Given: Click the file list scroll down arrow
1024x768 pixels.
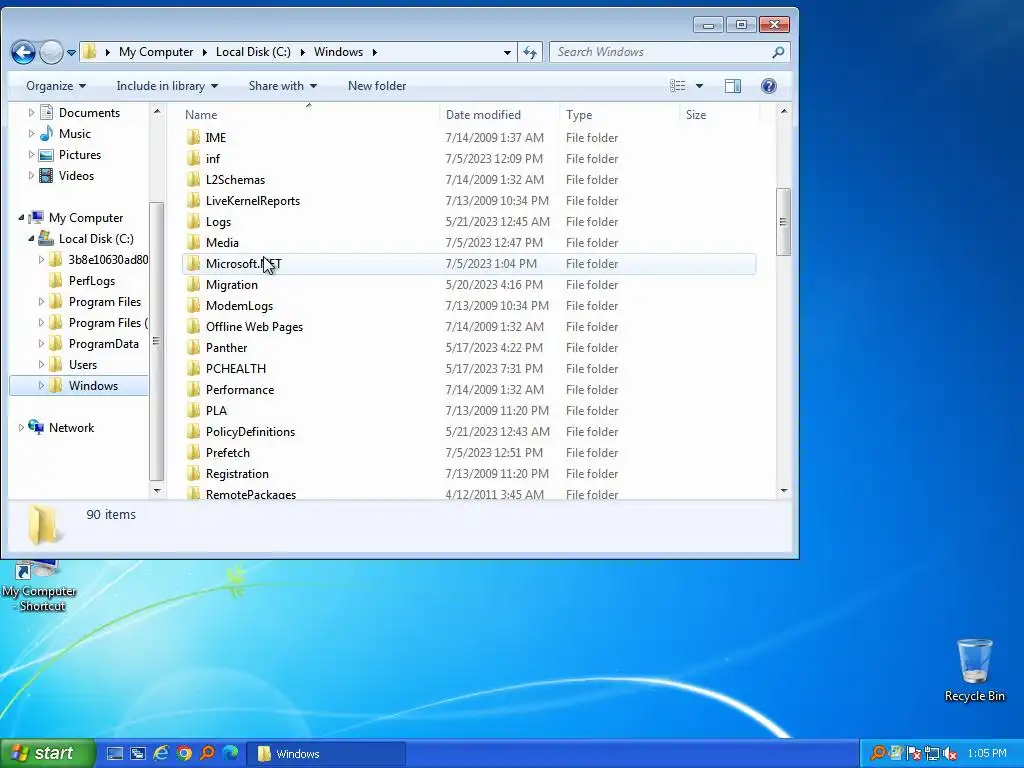Looking at the screenshot, I should point(784,490).
